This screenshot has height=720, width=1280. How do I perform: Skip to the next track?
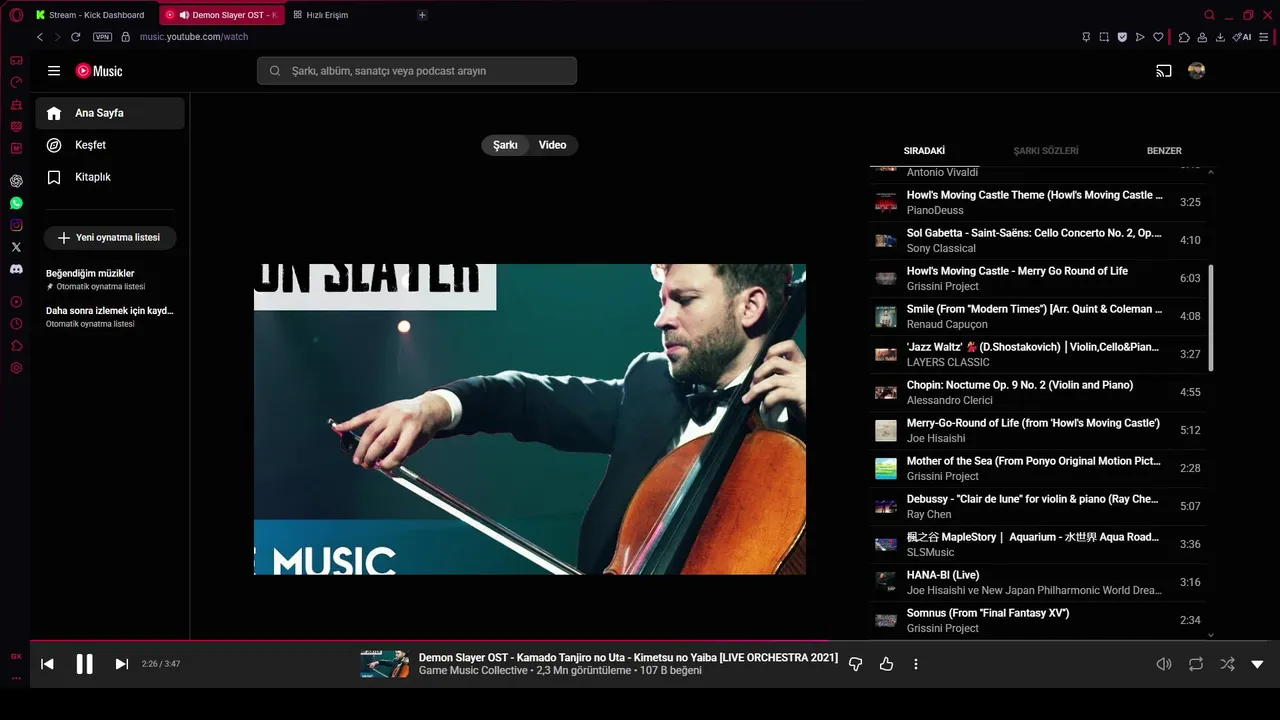tap(121, 664)
